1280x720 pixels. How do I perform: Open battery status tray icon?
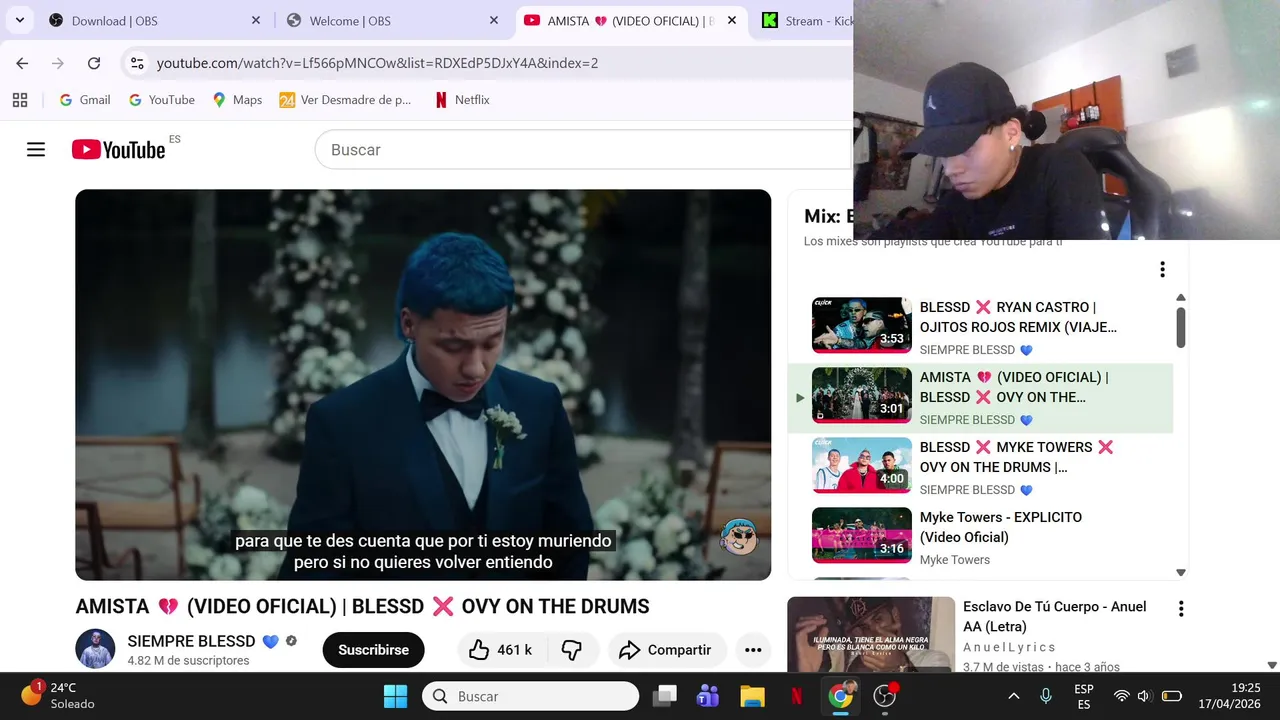click(1171, 696)
